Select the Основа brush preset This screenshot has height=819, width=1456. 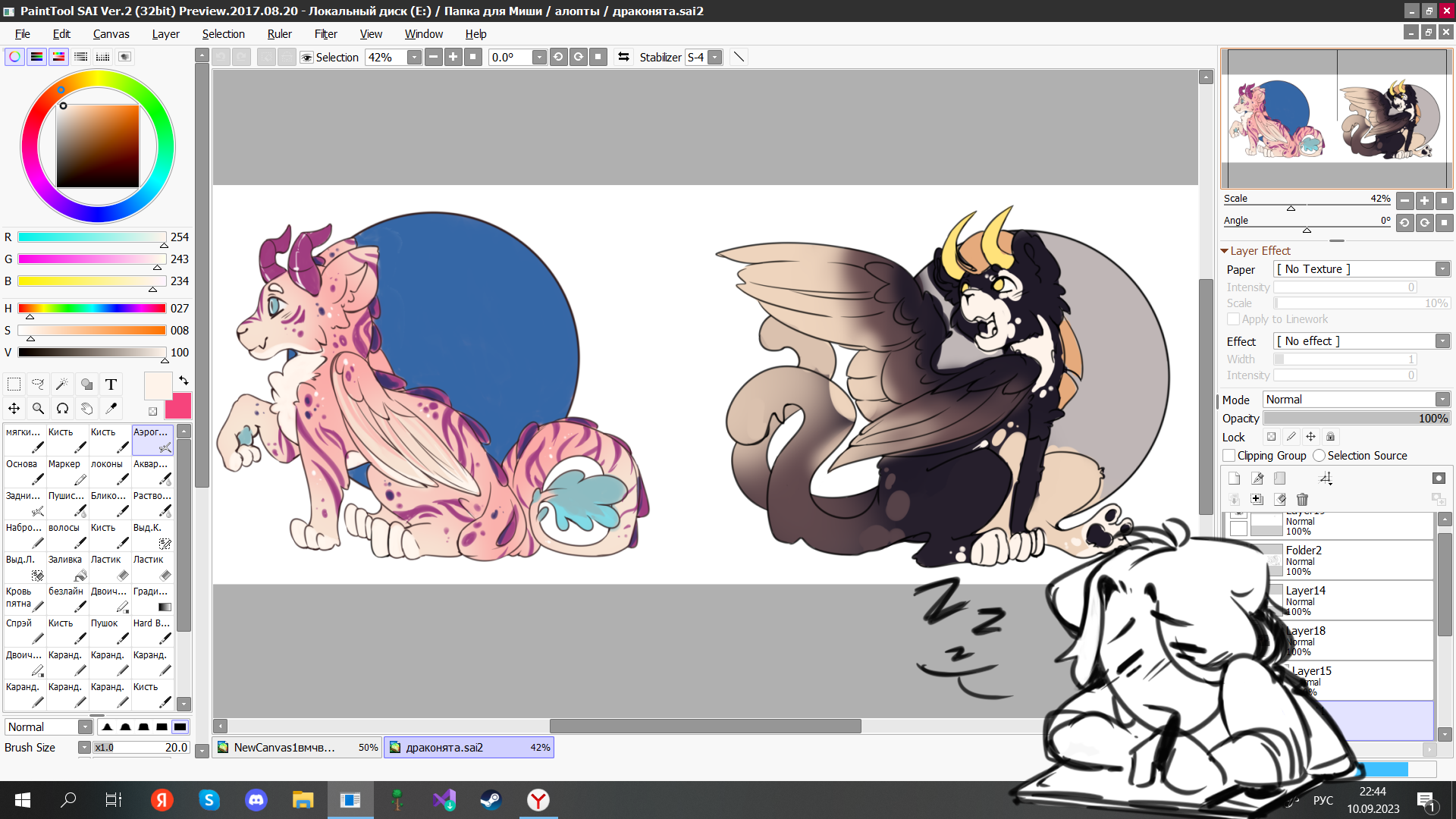click(25, 471)
